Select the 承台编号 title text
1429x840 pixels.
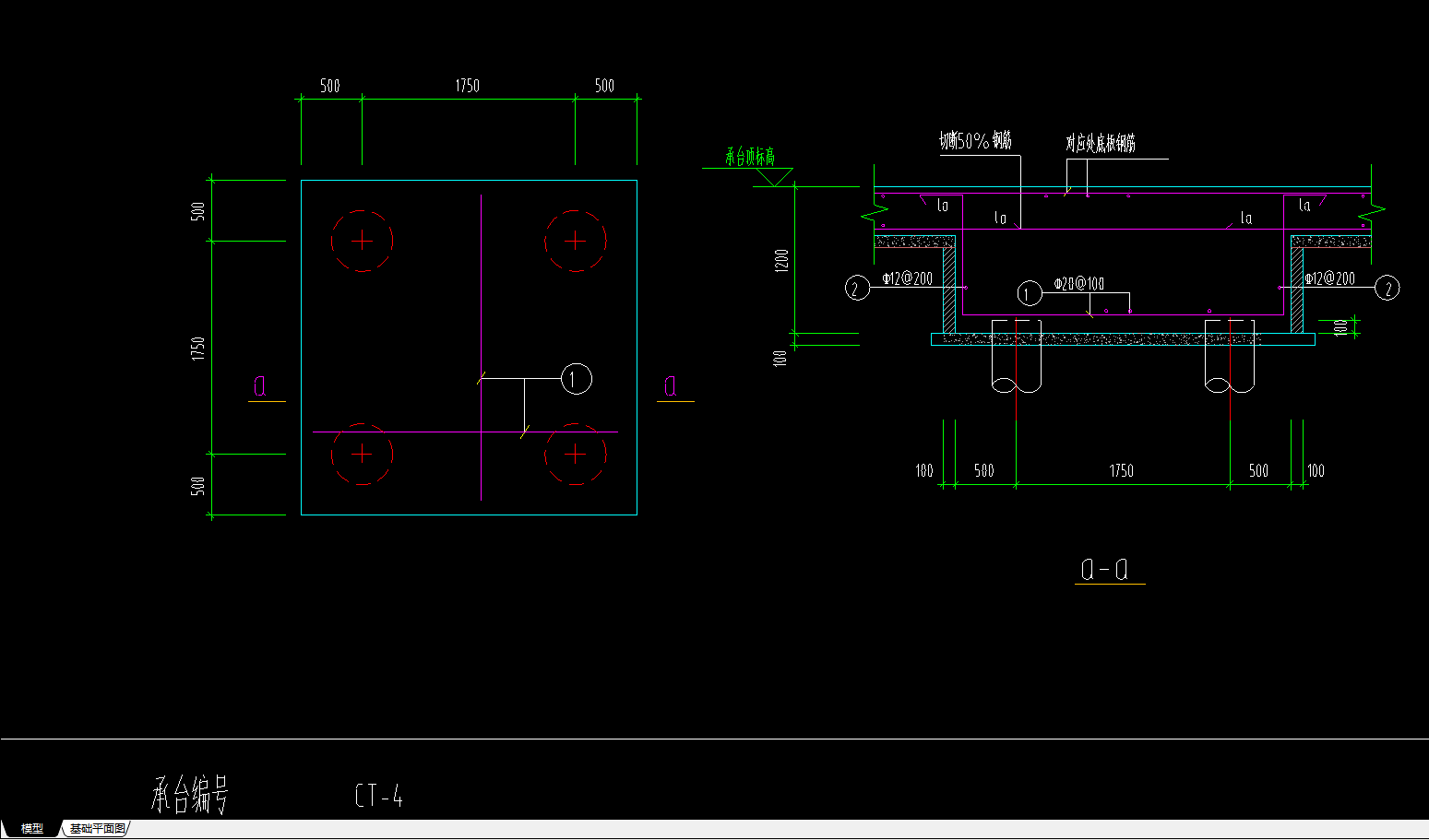[x=189, y=795]
